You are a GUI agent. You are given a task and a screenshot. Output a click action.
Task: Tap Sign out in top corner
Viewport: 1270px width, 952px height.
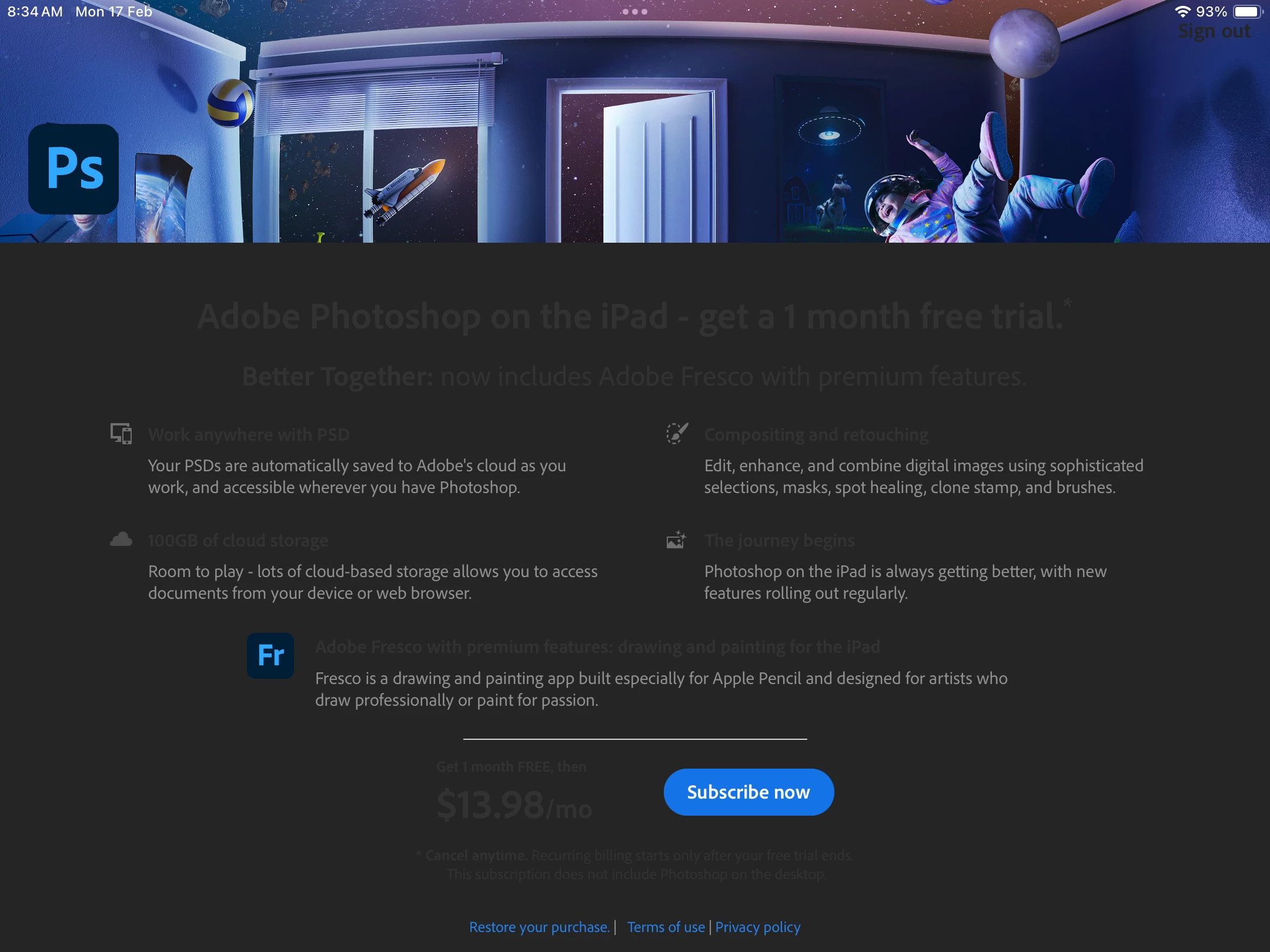1214,31
